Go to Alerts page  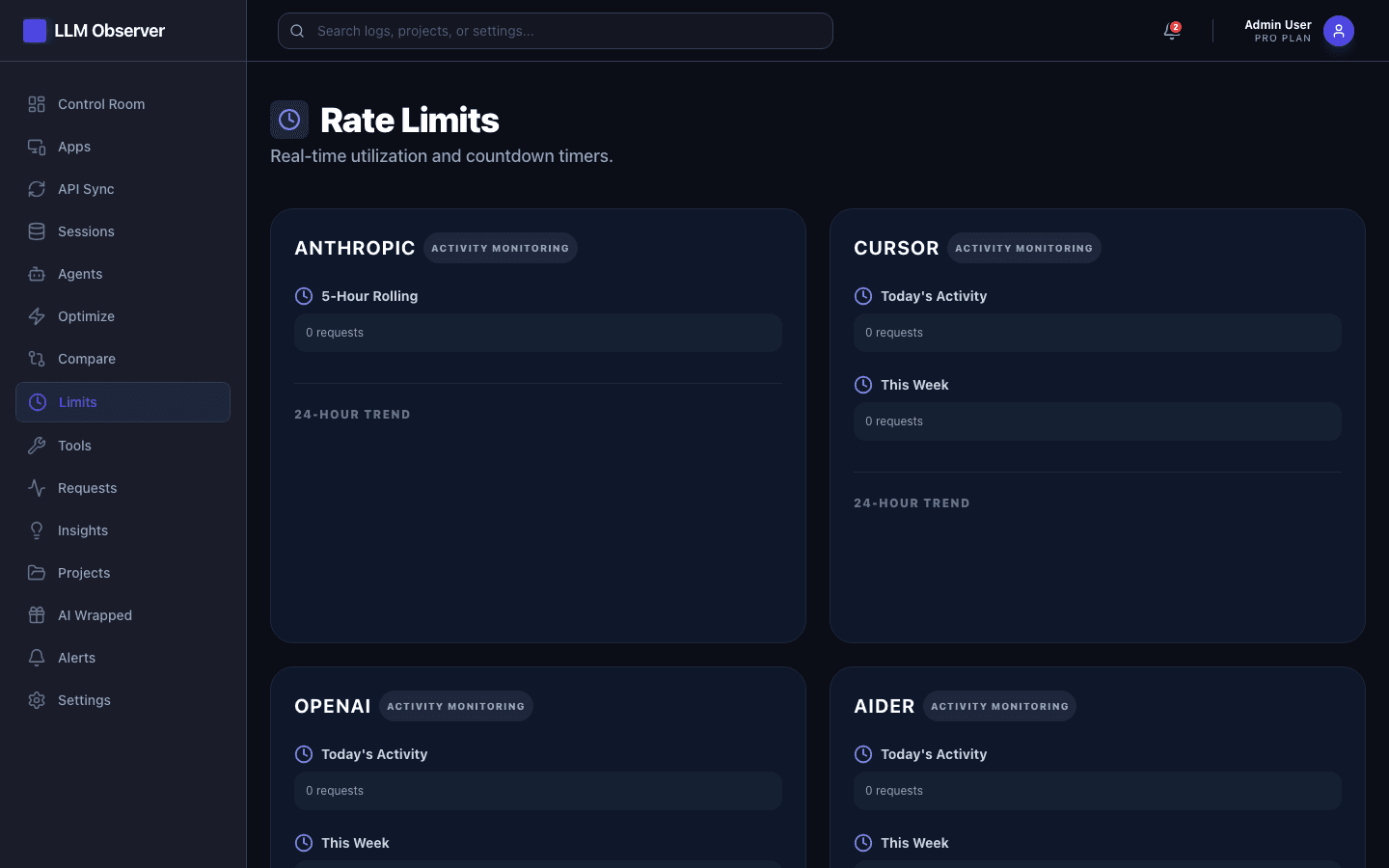tap(123, 658)
